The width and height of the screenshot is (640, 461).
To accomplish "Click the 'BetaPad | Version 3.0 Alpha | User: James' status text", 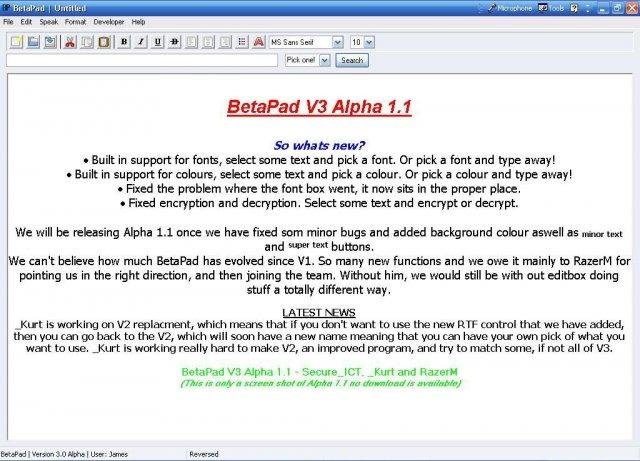I will click(x=64, y=454).
